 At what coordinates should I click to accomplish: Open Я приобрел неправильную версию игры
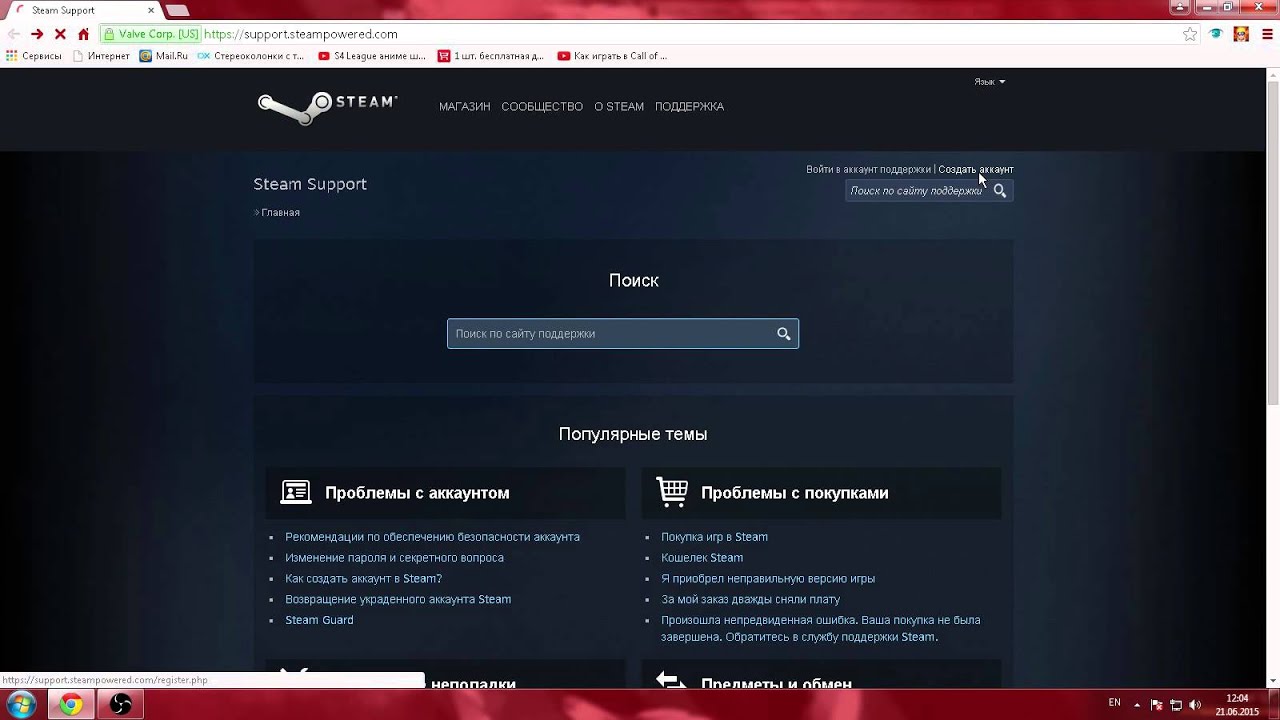(768, 579)
